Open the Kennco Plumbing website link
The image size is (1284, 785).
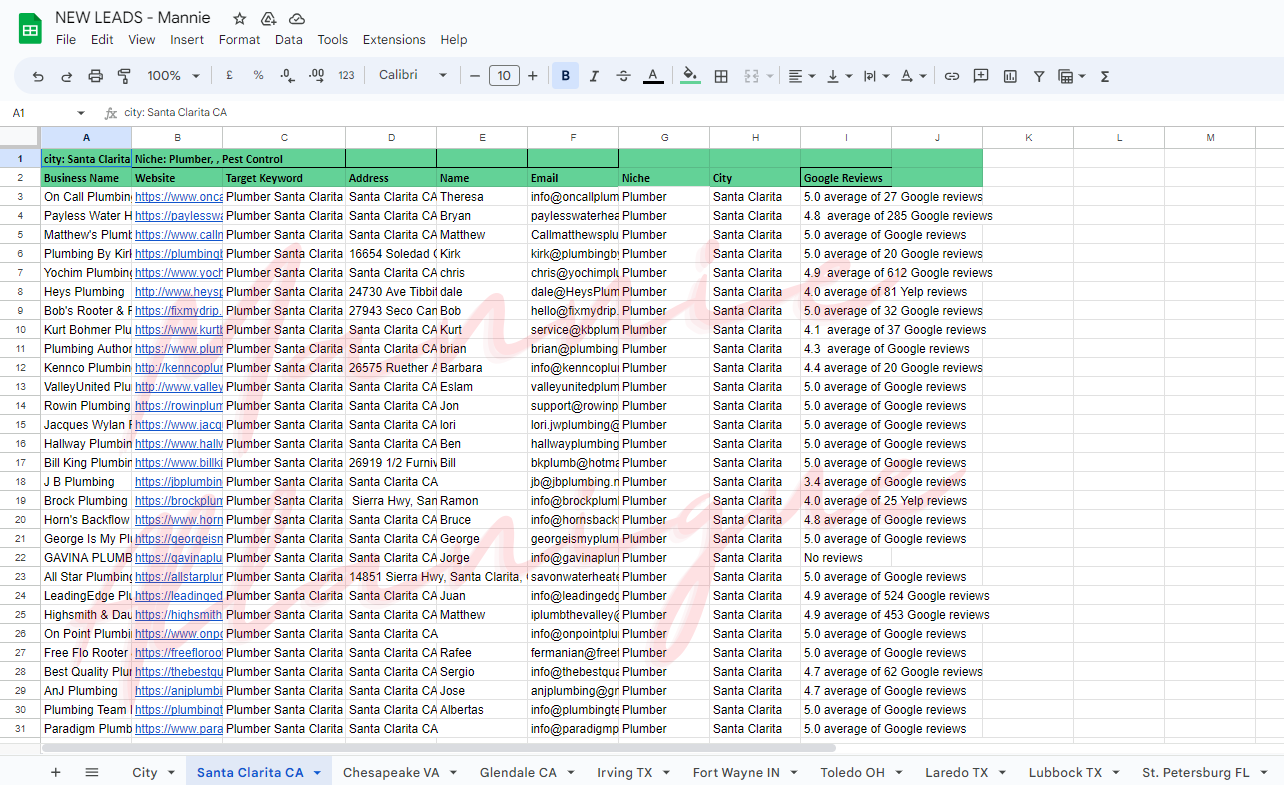179,368
